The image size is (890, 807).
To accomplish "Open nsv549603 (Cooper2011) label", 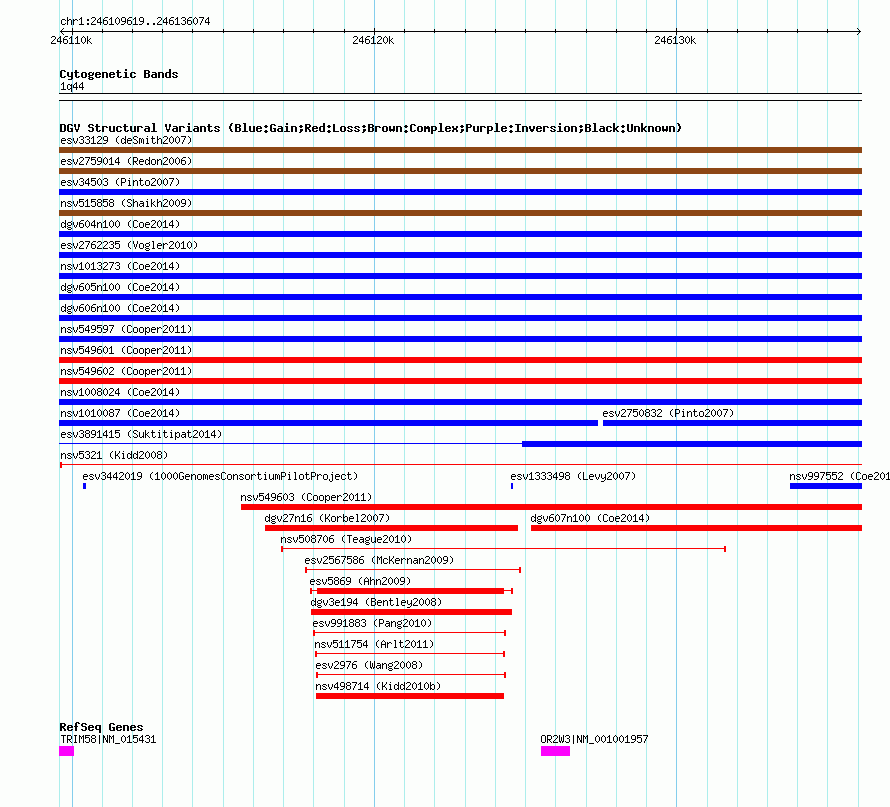I will (x=306, y=497).
